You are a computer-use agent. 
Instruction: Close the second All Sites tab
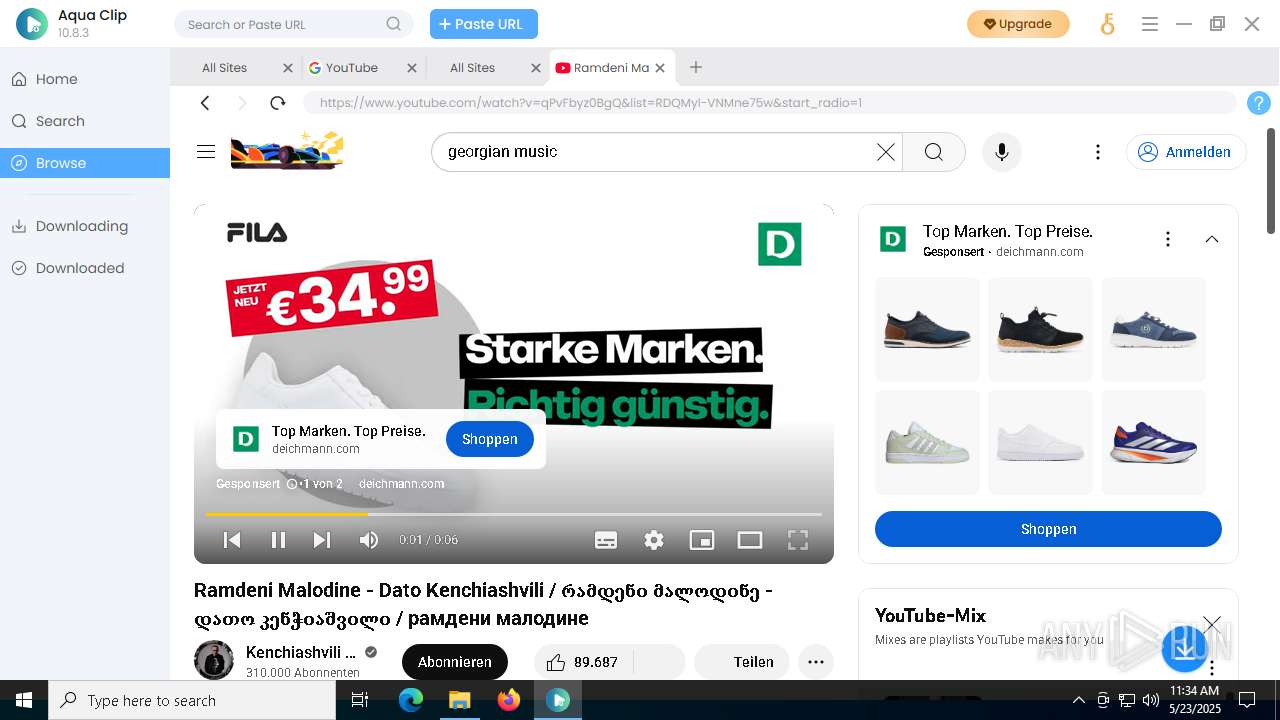536,68
